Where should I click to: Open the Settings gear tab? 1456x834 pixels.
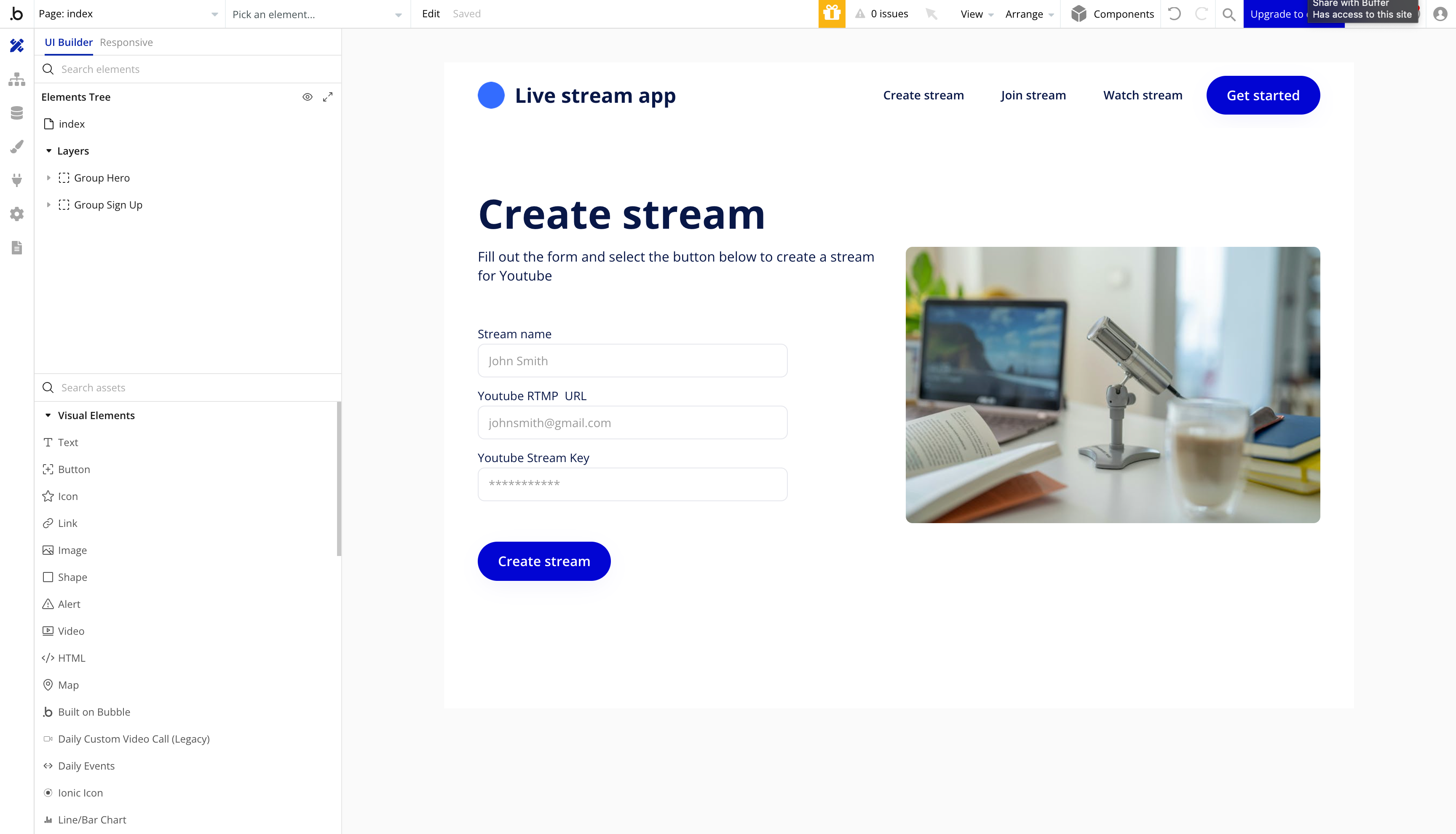coord(16,214)
